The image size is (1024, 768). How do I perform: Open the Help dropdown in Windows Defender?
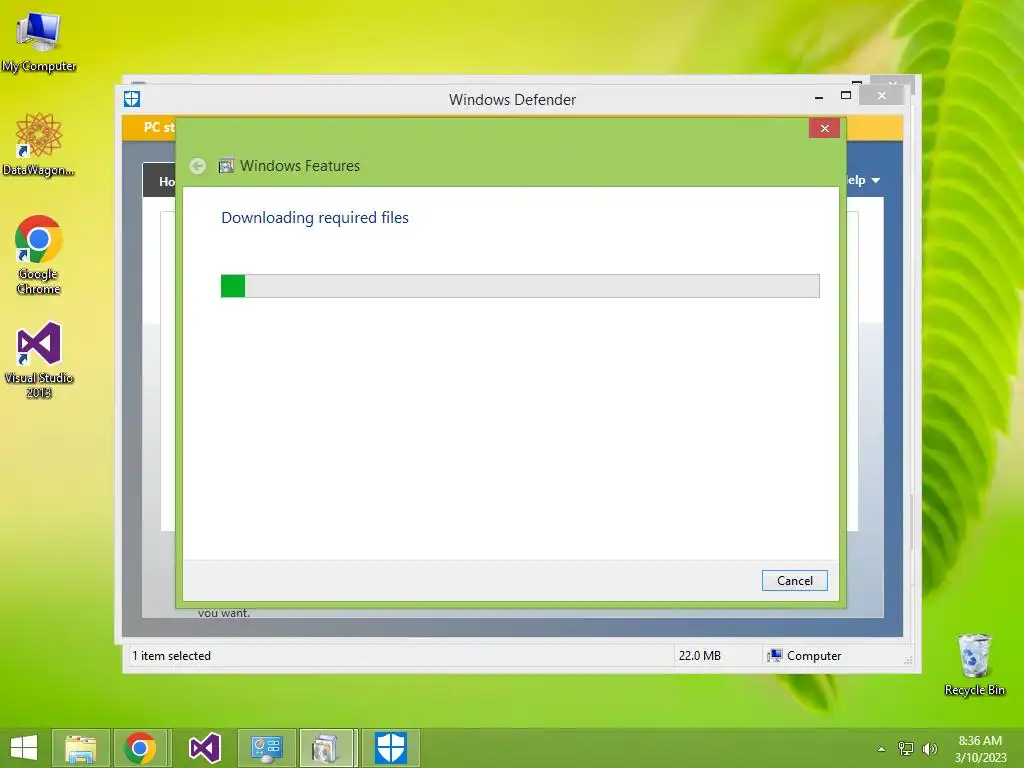863,180
